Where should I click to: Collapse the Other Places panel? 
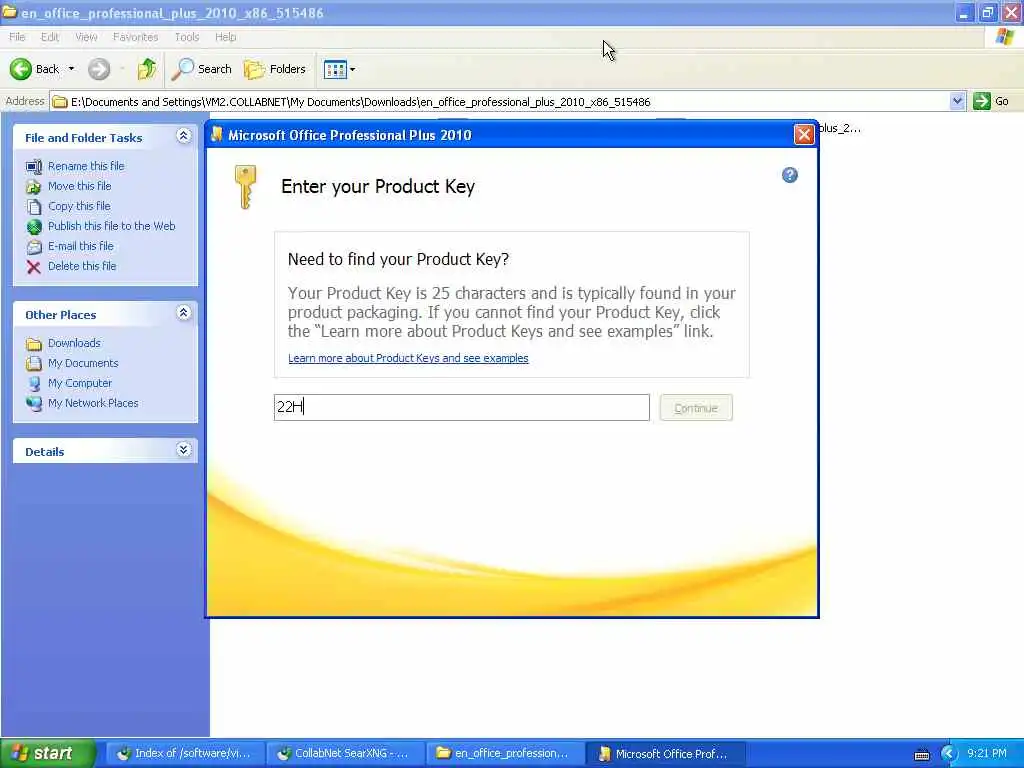[x=184, y=313]
